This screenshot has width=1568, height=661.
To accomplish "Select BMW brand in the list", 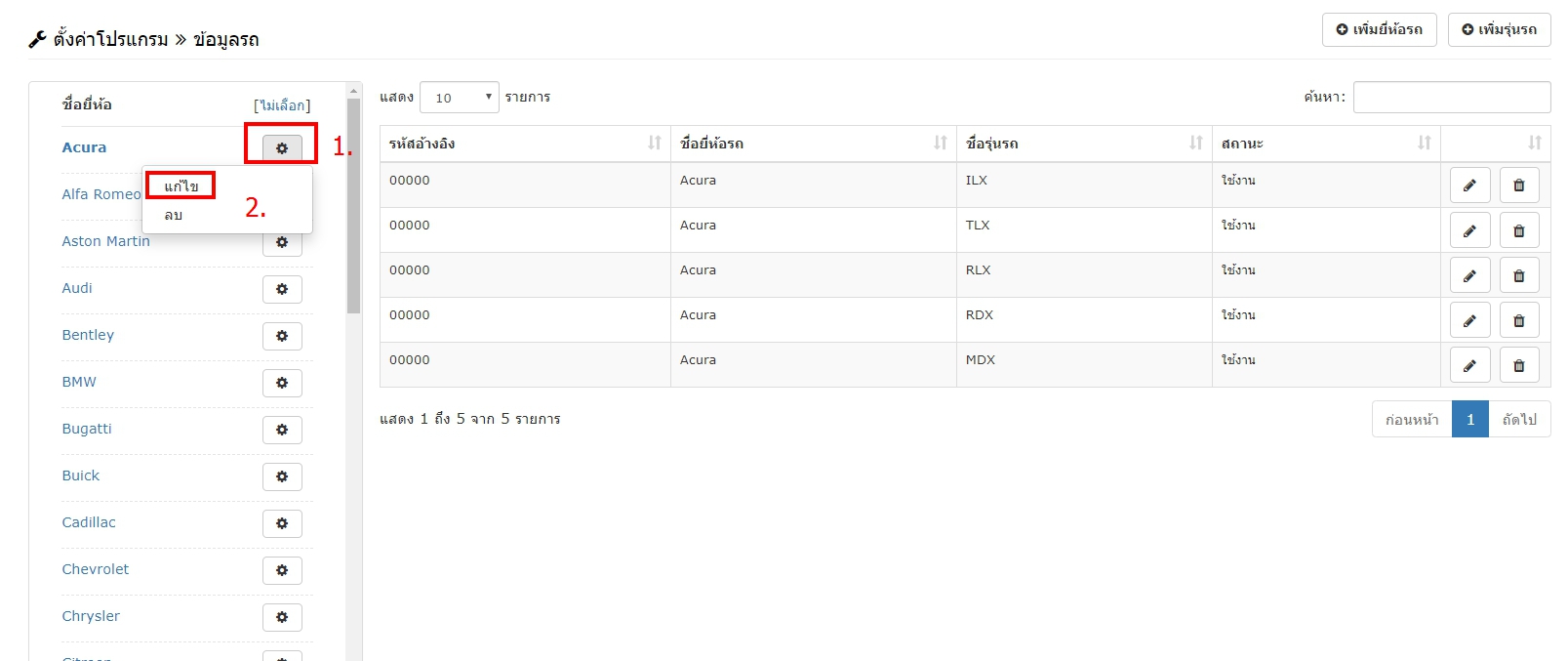I will point(79,382).
